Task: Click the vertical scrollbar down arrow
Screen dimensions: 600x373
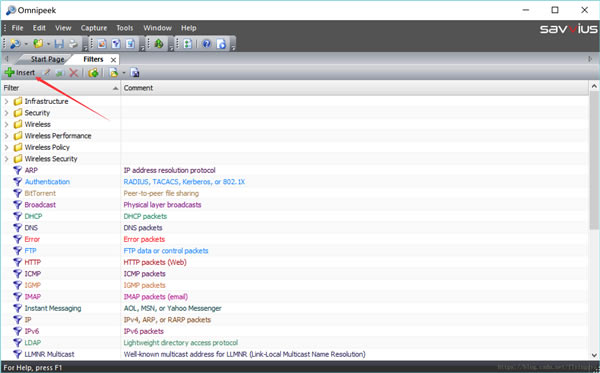Action: [594, 354]
